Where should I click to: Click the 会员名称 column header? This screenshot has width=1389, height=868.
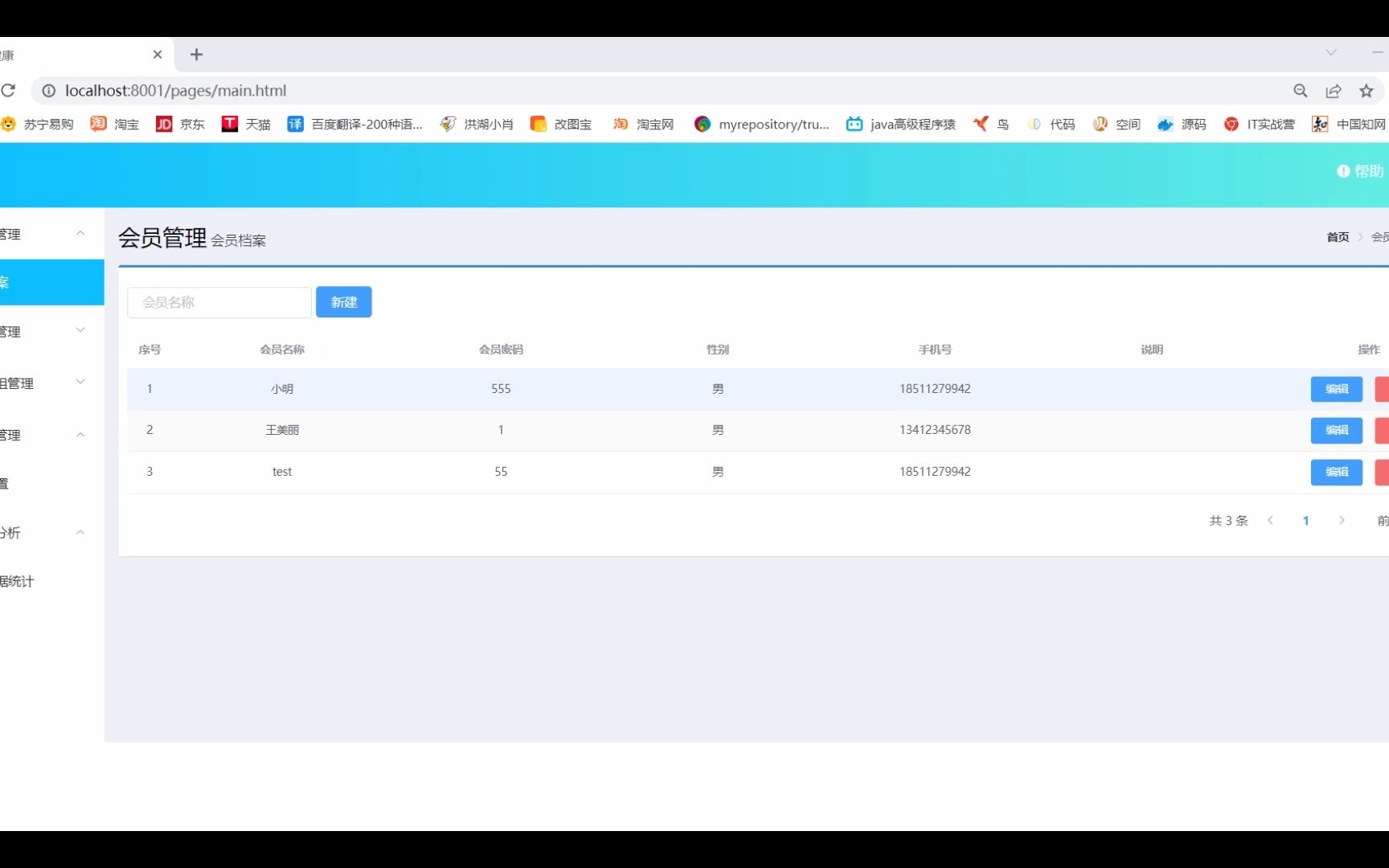click(282, 350)
